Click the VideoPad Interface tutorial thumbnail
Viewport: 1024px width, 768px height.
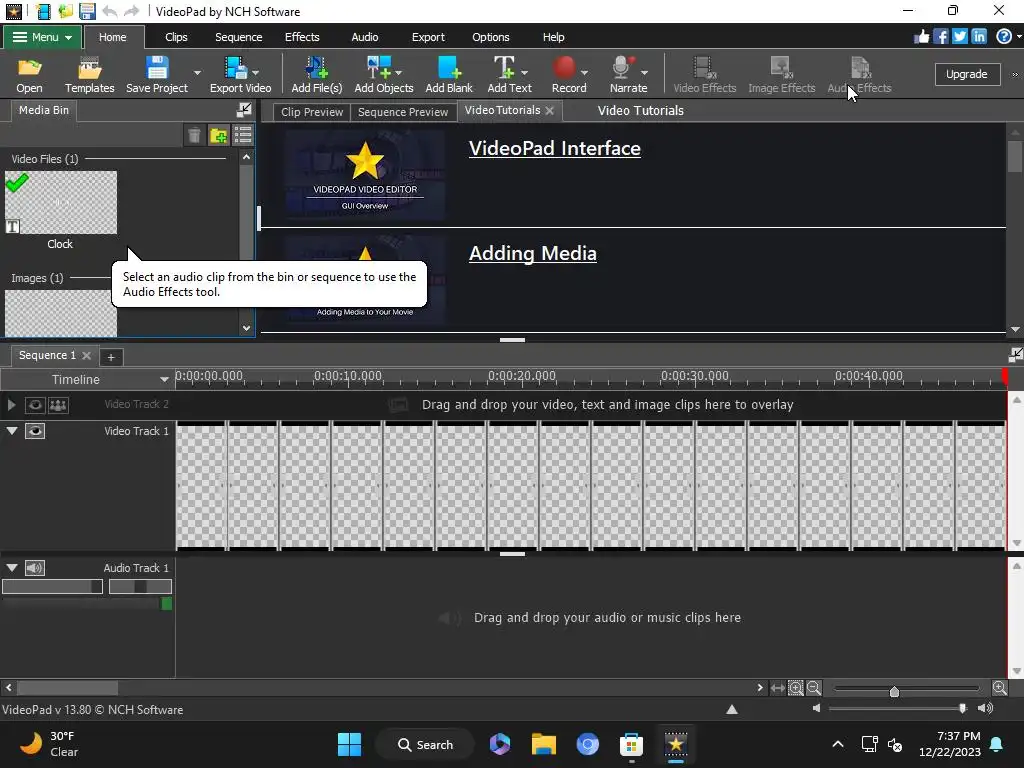(365, 175)
